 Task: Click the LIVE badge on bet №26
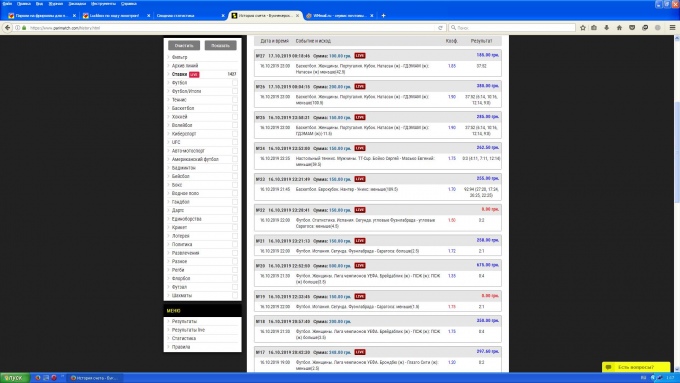click(x=360, y=86)
